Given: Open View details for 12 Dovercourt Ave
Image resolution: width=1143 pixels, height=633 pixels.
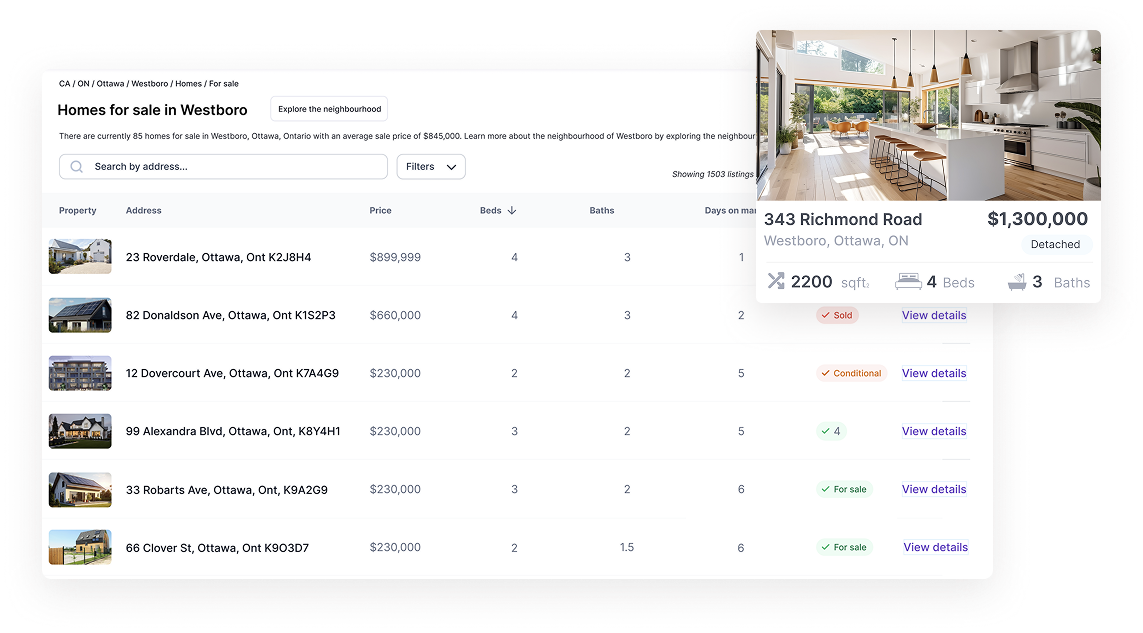Looking at the screenshot, I should [933, 373].
